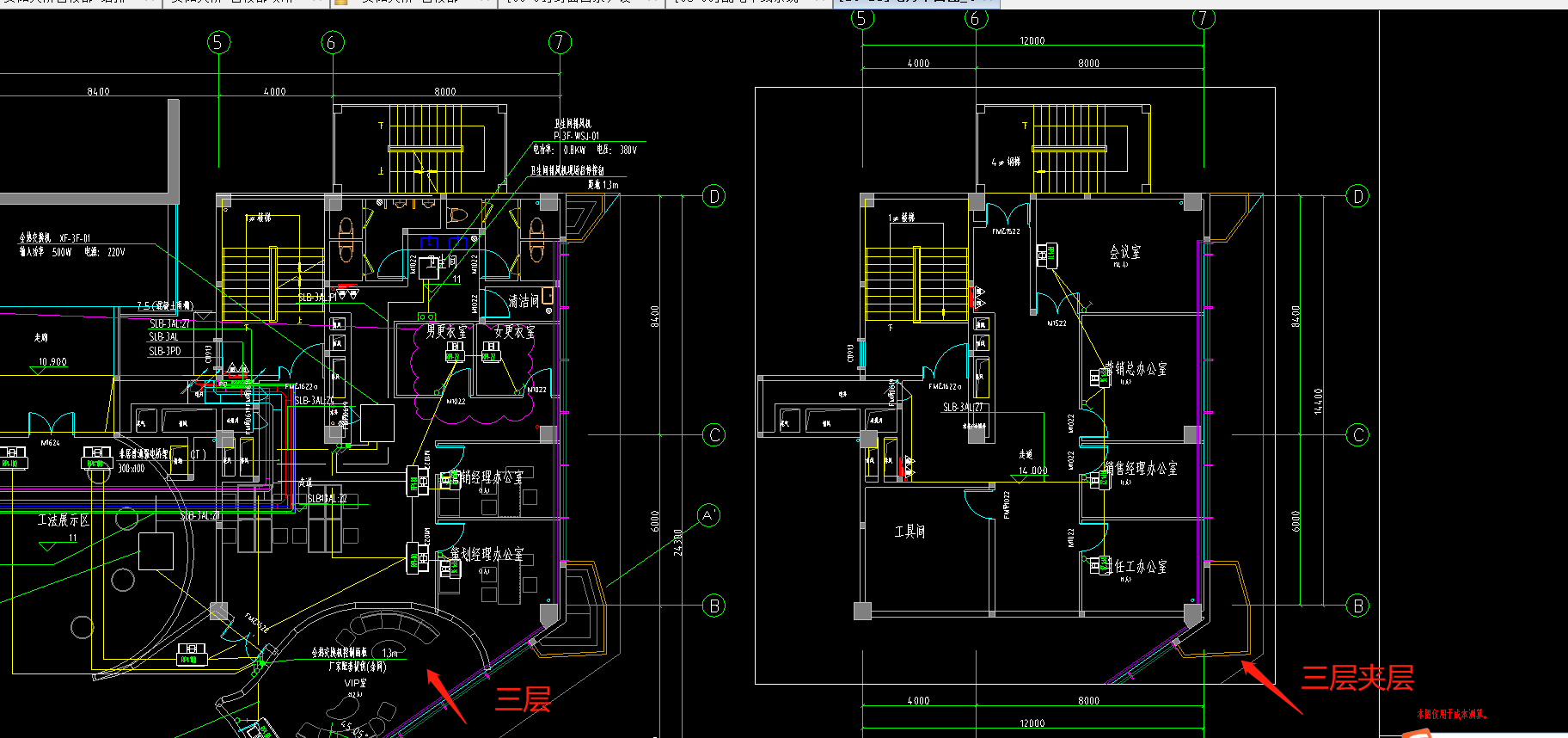Click the red 三层夹层 caption
The image size is (1568, 738).
click(1357, 678)
